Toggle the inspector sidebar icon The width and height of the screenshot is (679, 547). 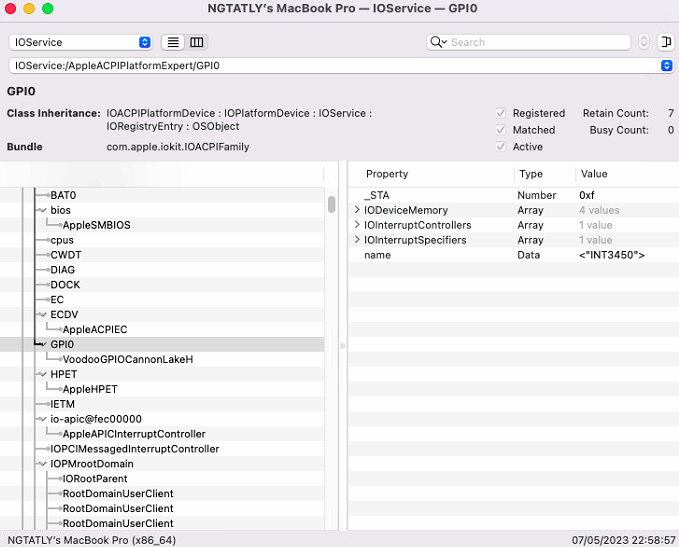[666, 42]
